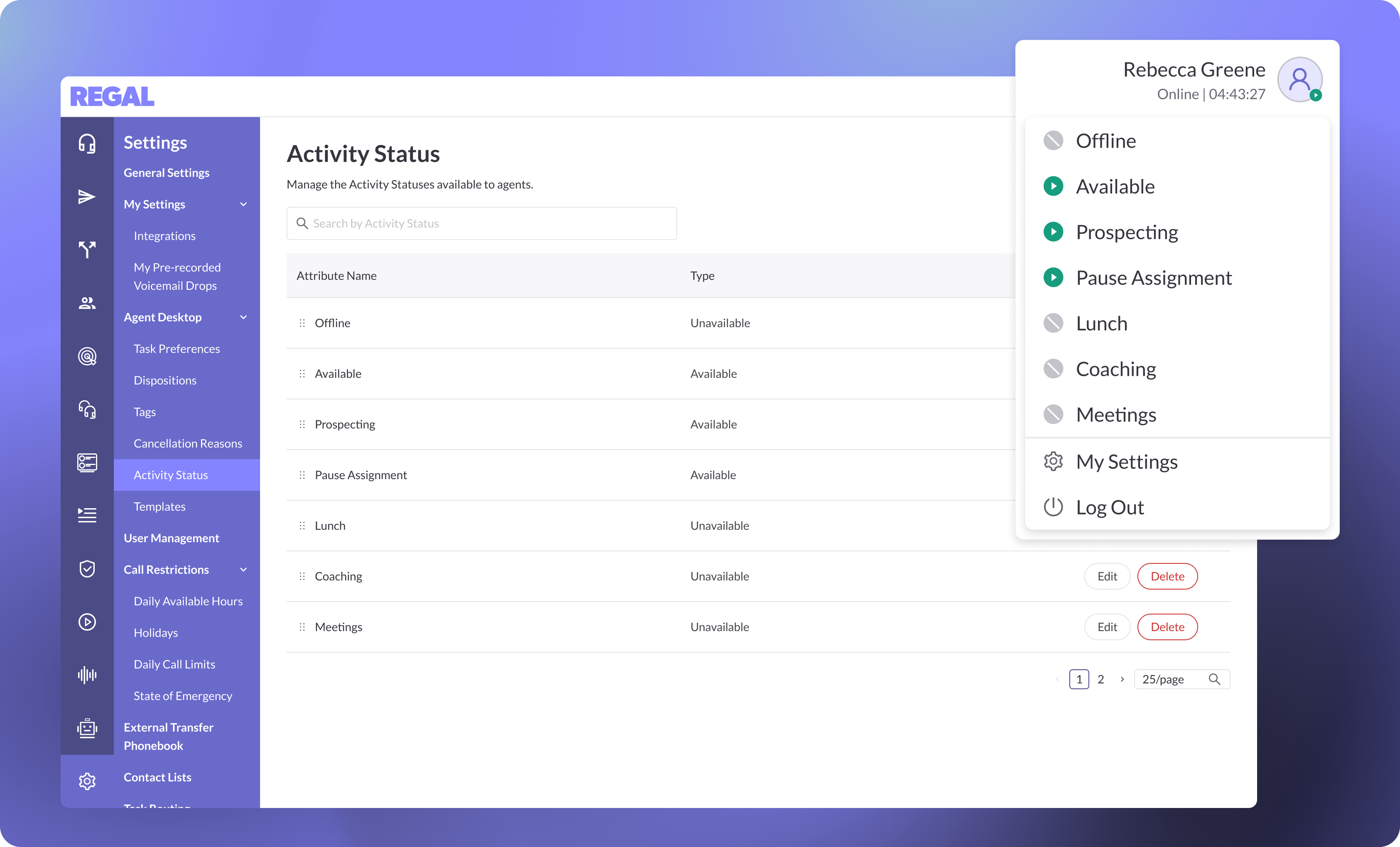Open My Settings from profile menu
The width and height of the screenshot is (1400, 847).
[x=1126, y=462]
